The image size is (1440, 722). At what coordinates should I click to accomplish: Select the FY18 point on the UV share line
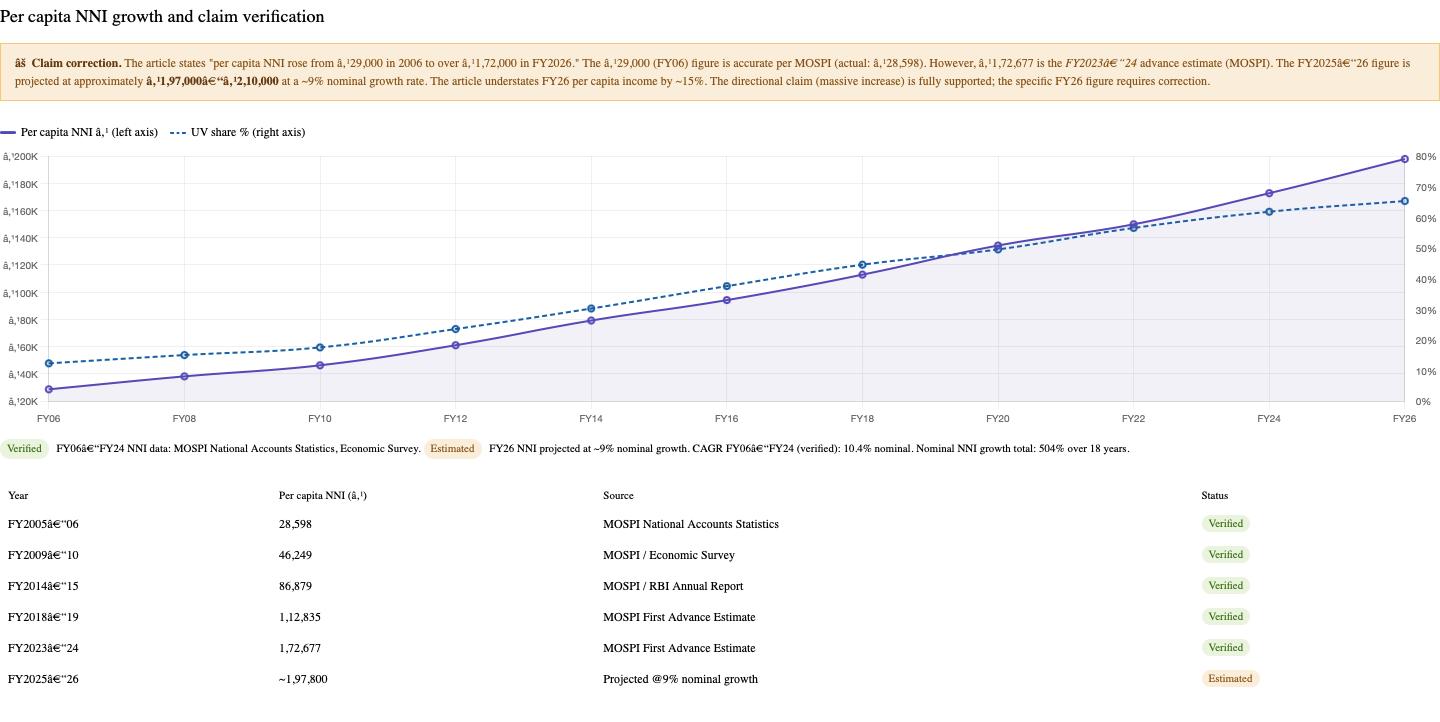[862, 265]
